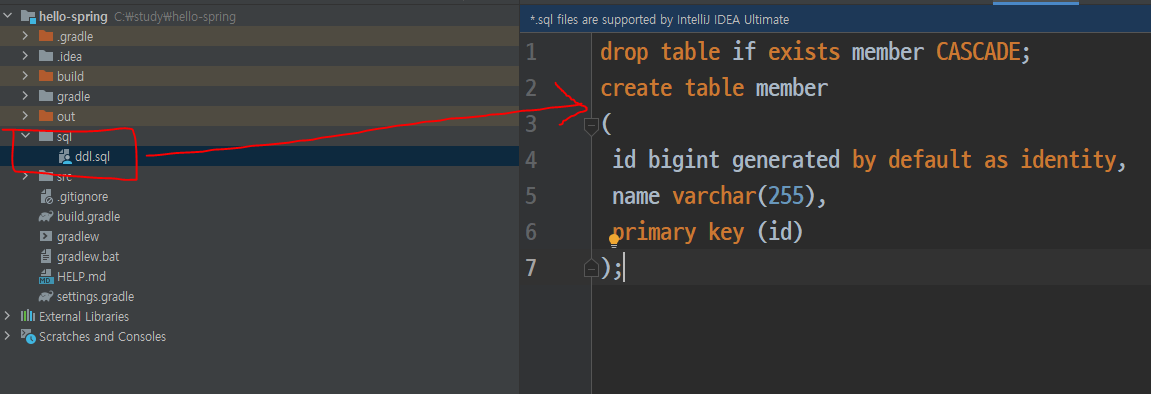Click project path C:\study\hello-spring text
This screenshot has width=1151, height=394.
point(175,16)
